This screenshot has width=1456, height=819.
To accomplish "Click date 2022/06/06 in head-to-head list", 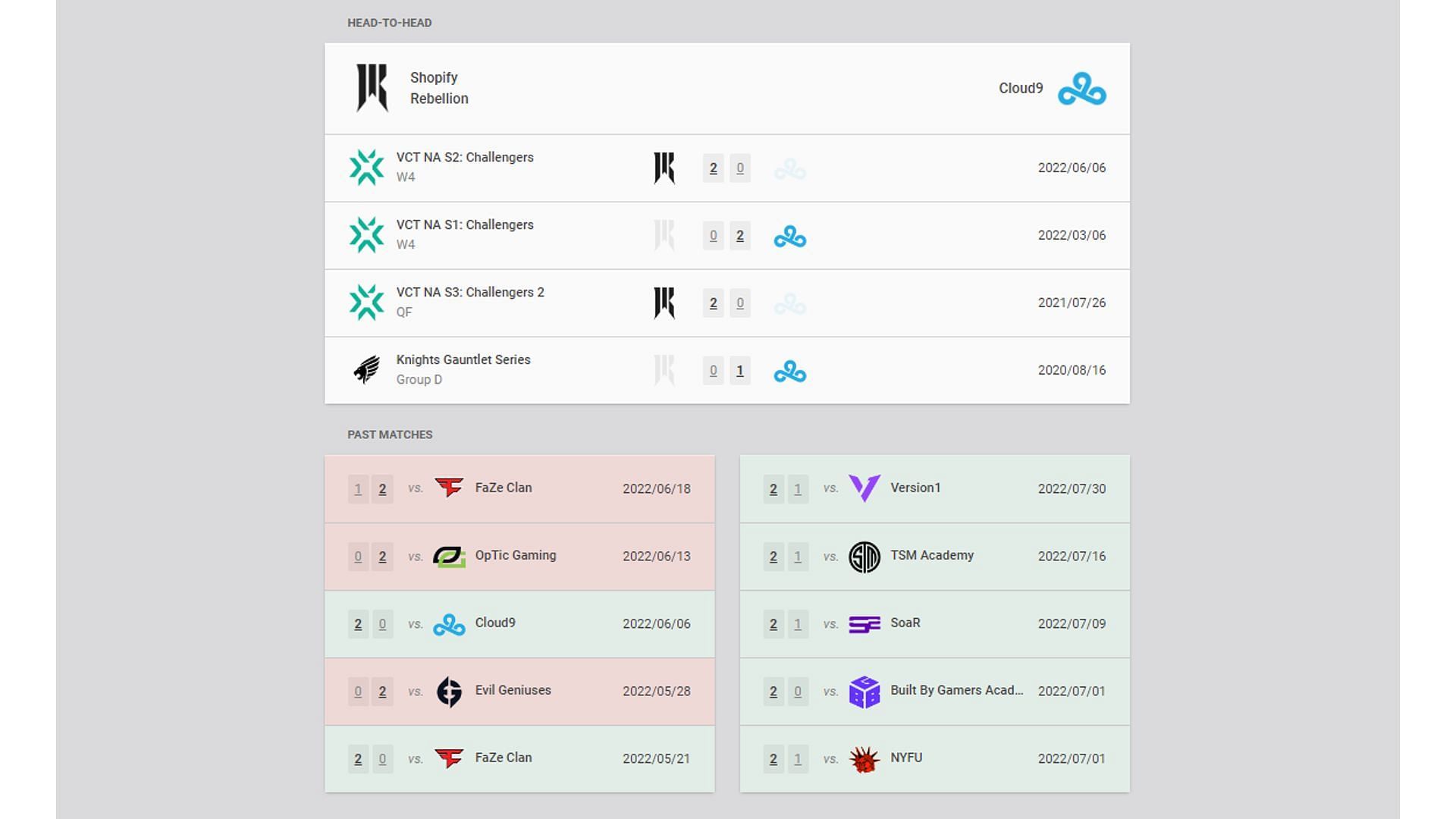I will 1072,168.
